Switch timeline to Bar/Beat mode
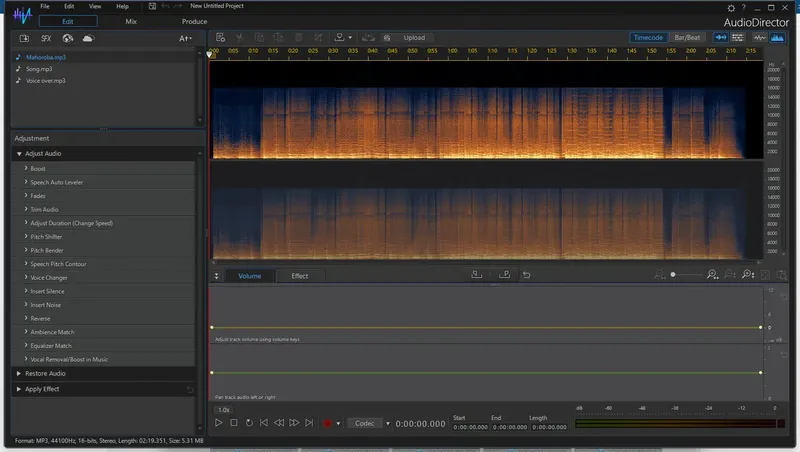 coord(688,38)
